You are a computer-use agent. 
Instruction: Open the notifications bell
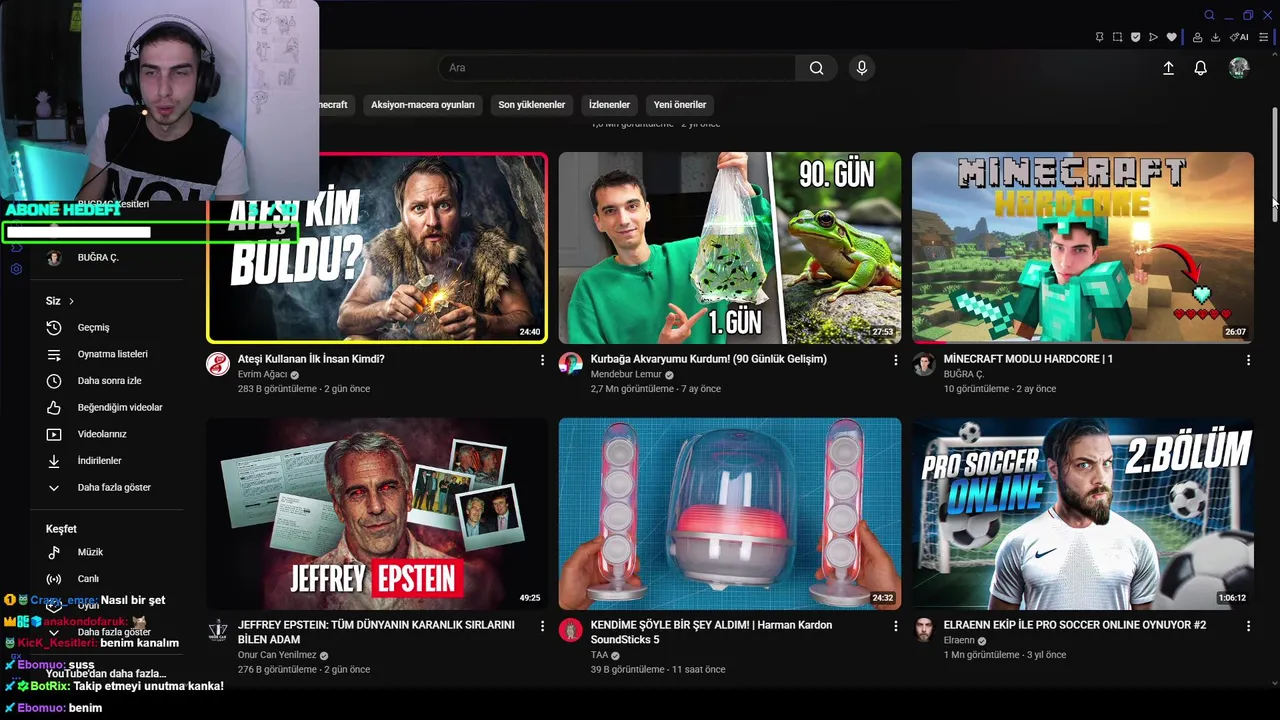tap(1201, 68)
